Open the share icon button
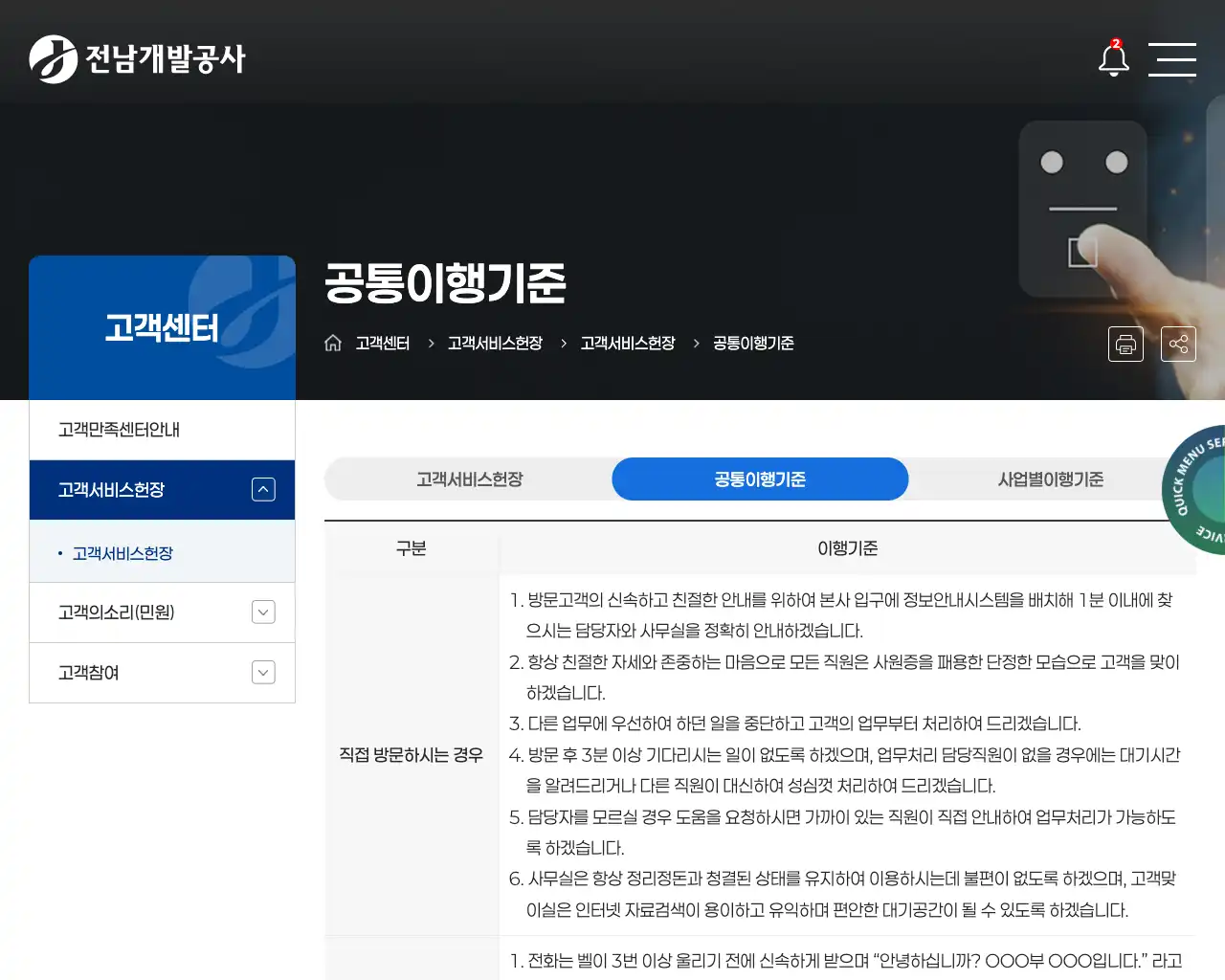This screenshot has width=1225, height=980. (1178, 344)
